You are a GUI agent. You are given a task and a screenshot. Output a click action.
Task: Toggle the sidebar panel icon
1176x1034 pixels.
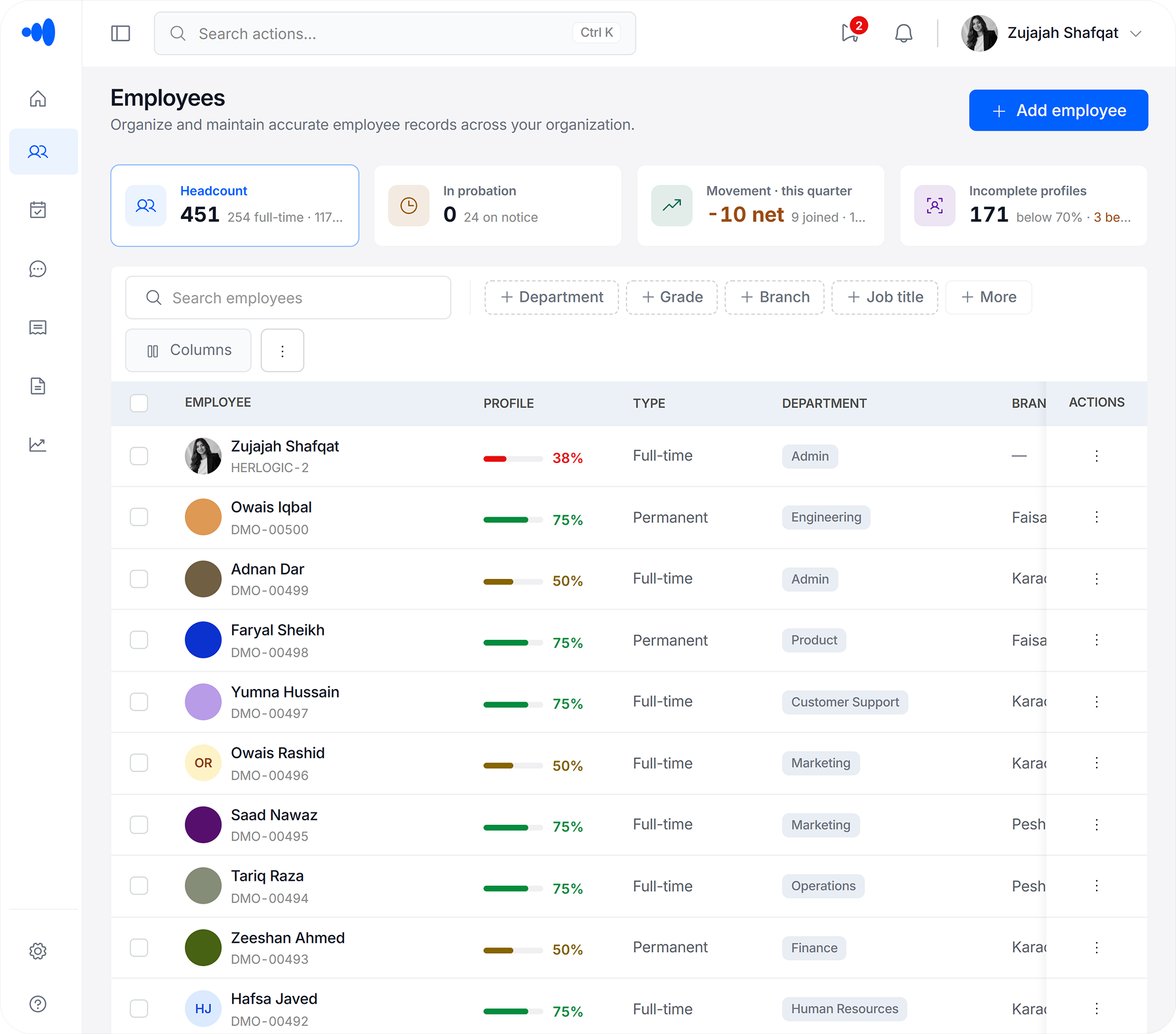point(121,33)
